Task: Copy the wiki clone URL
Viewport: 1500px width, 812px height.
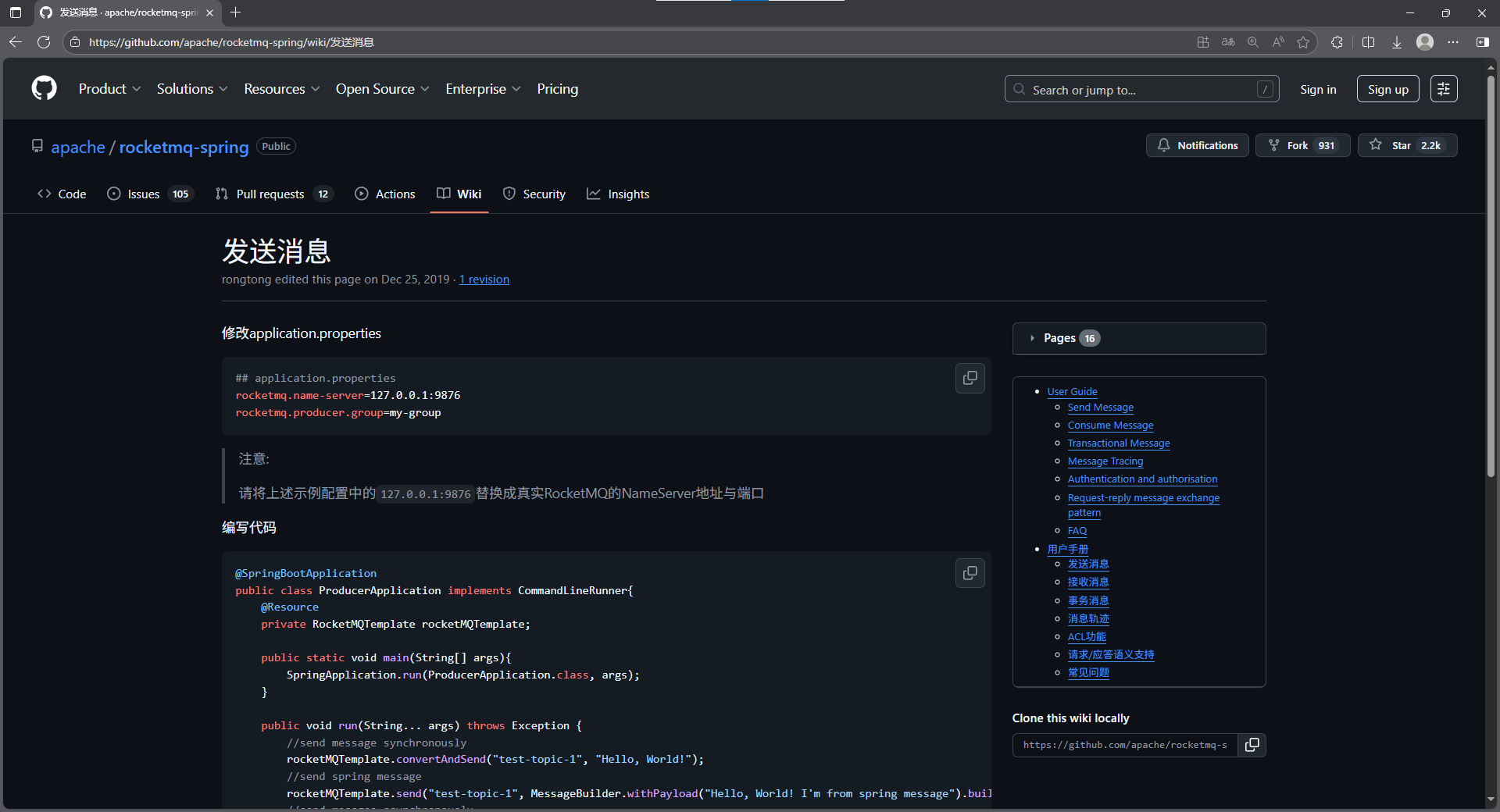Action: point(1252,745)
